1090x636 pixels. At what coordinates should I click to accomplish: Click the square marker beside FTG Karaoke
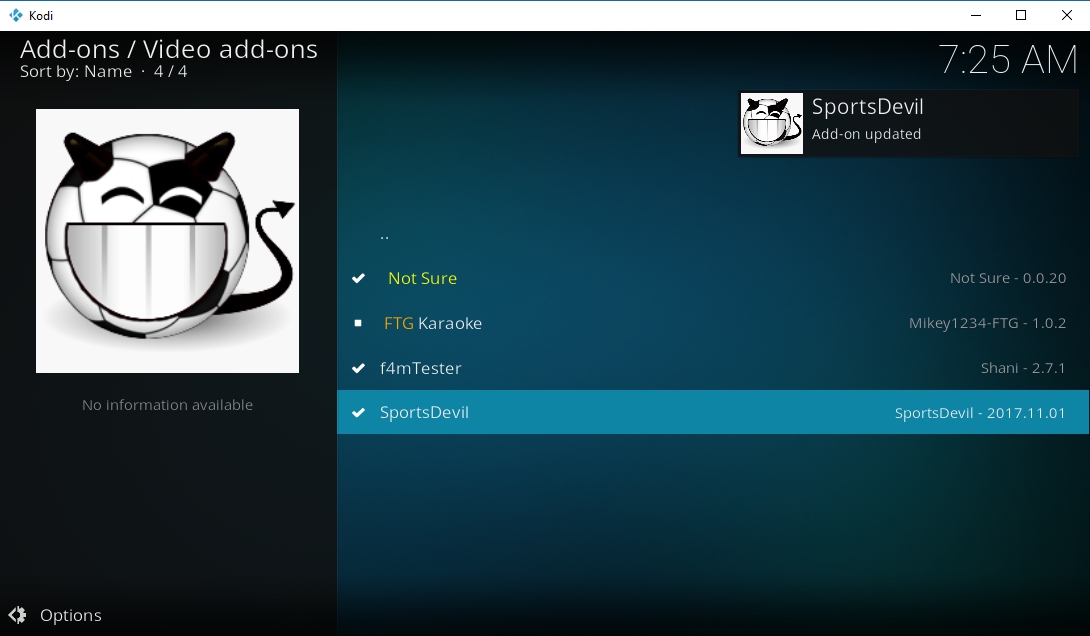tap(358, 323)
